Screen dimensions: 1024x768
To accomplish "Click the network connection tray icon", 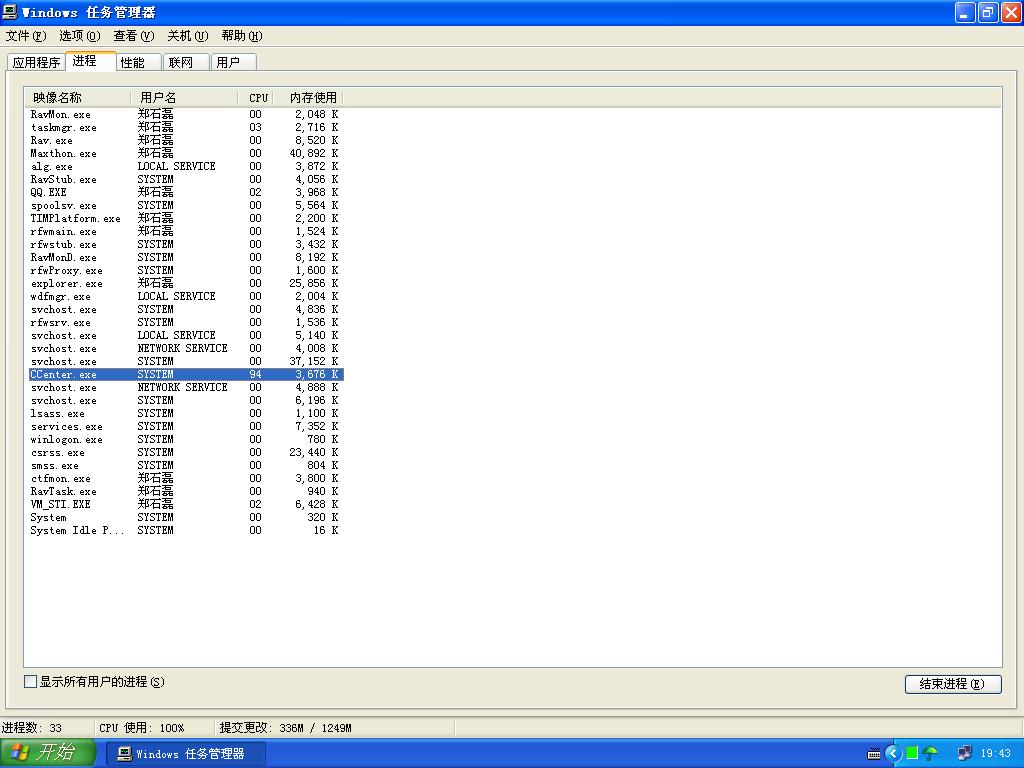I will point(964,754).
